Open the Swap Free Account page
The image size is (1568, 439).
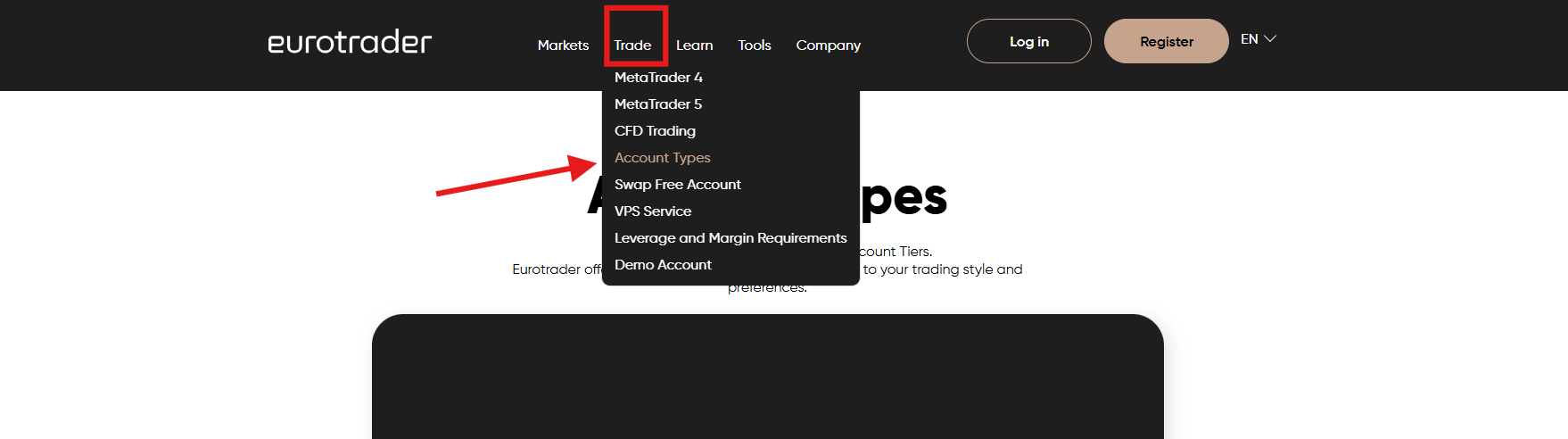pos(677,185)
